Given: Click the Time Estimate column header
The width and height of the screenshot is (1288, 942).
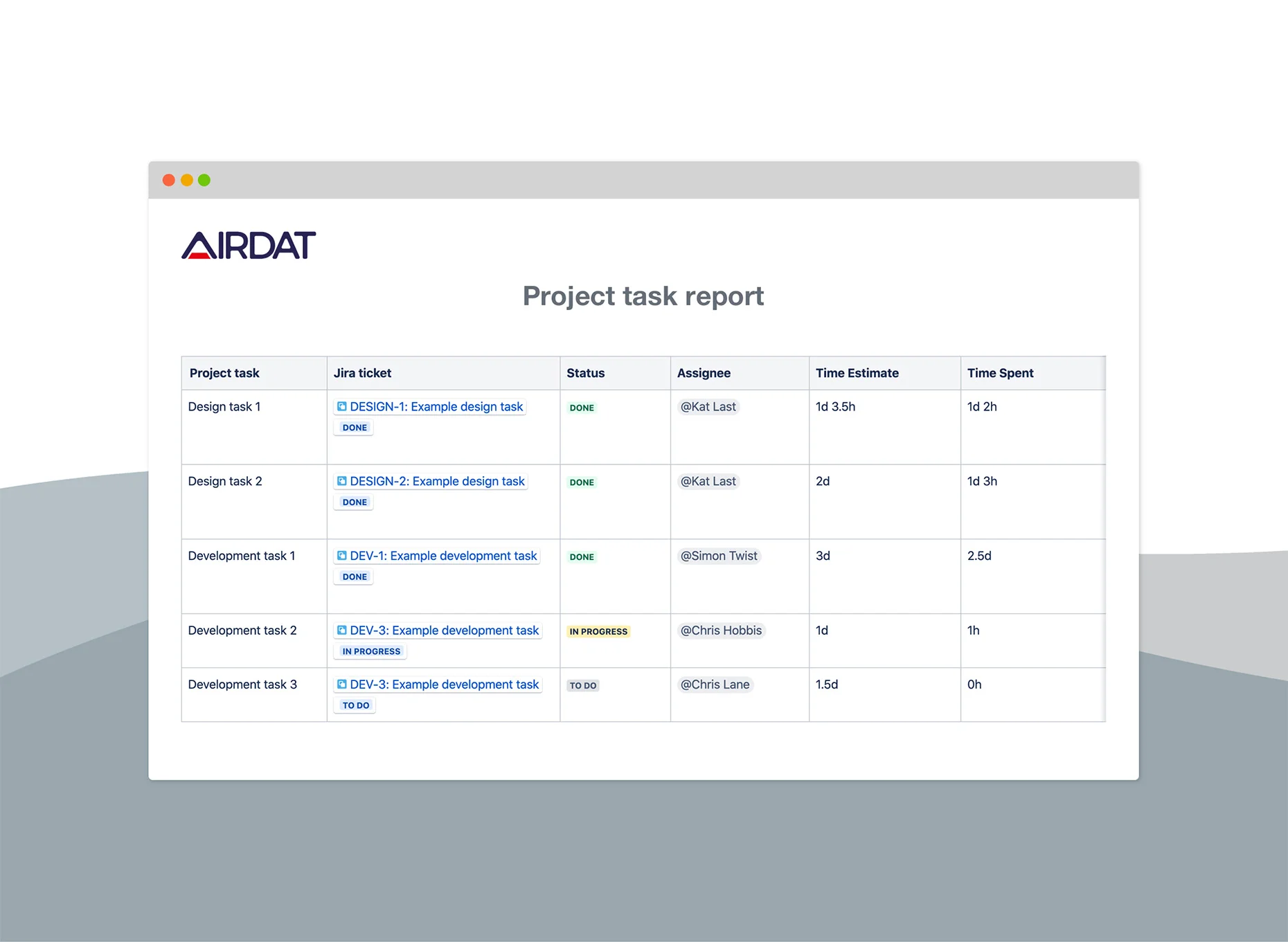Looking at the screenshot, I should [x=857, y=373].
